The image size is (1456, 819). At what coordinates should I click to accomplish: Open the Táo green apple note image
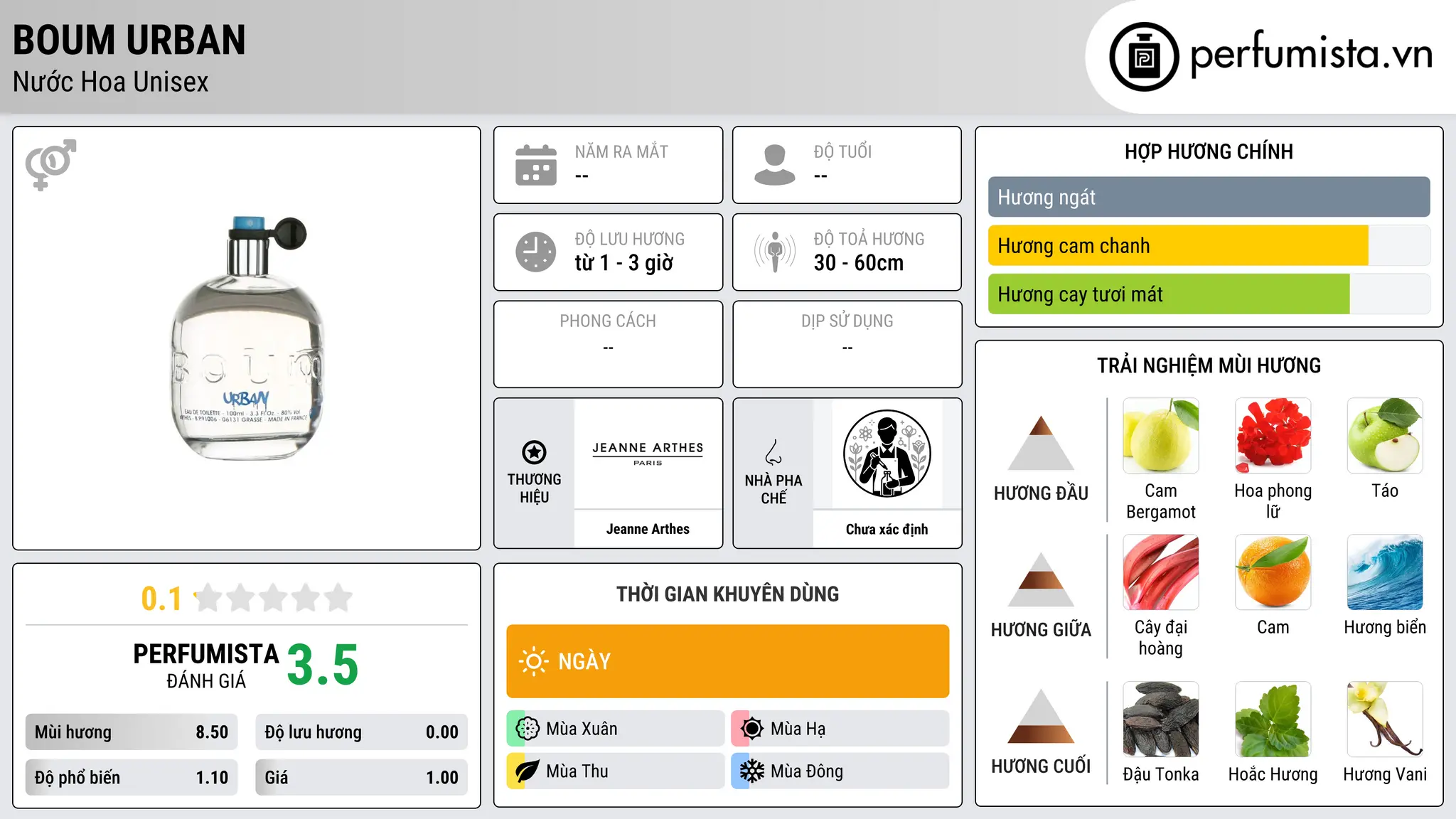[x=1385, y=436]
